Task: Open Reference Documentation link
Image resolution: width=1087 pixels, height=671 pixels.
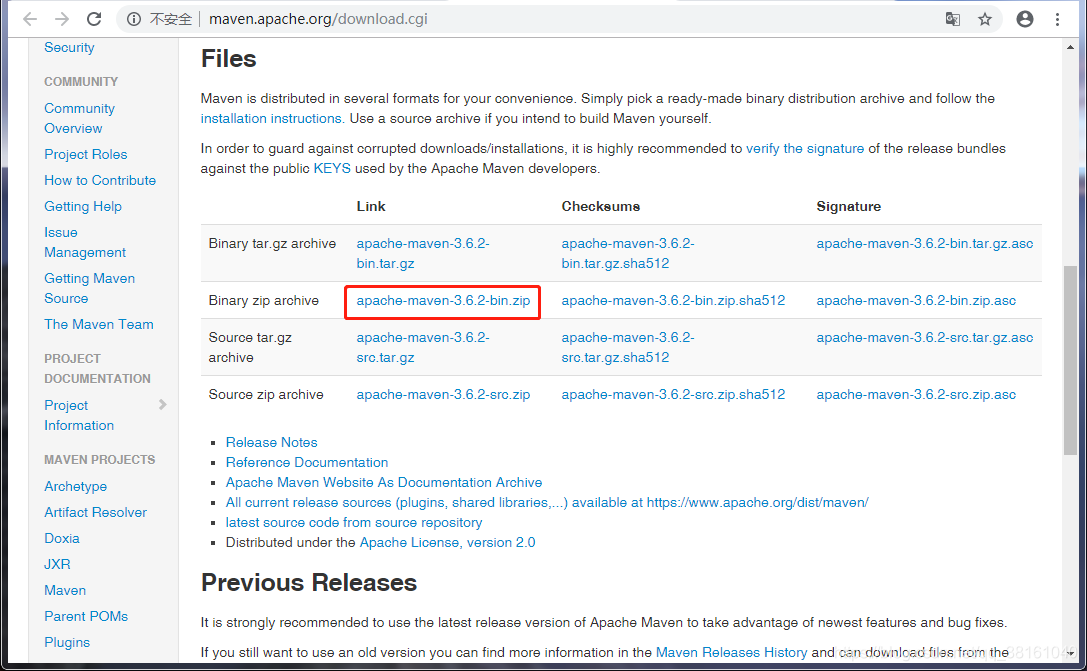Action: click(307, 462)
